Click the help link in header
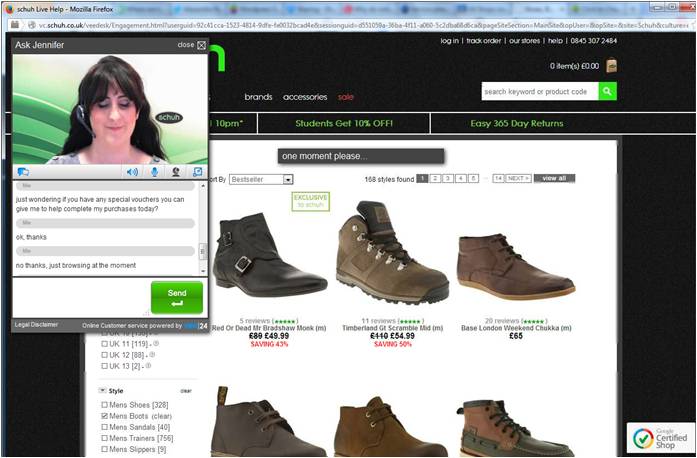The width and height of the screenshot is (697, 458). pos(555,40)
